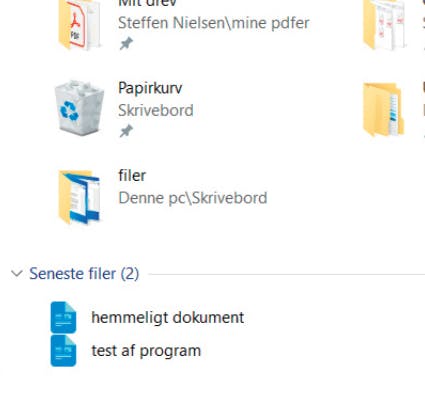Screen dimensions: 425x398
Task: Select the PDF folder icon for mine pdfer
Action: pos(79,25)
